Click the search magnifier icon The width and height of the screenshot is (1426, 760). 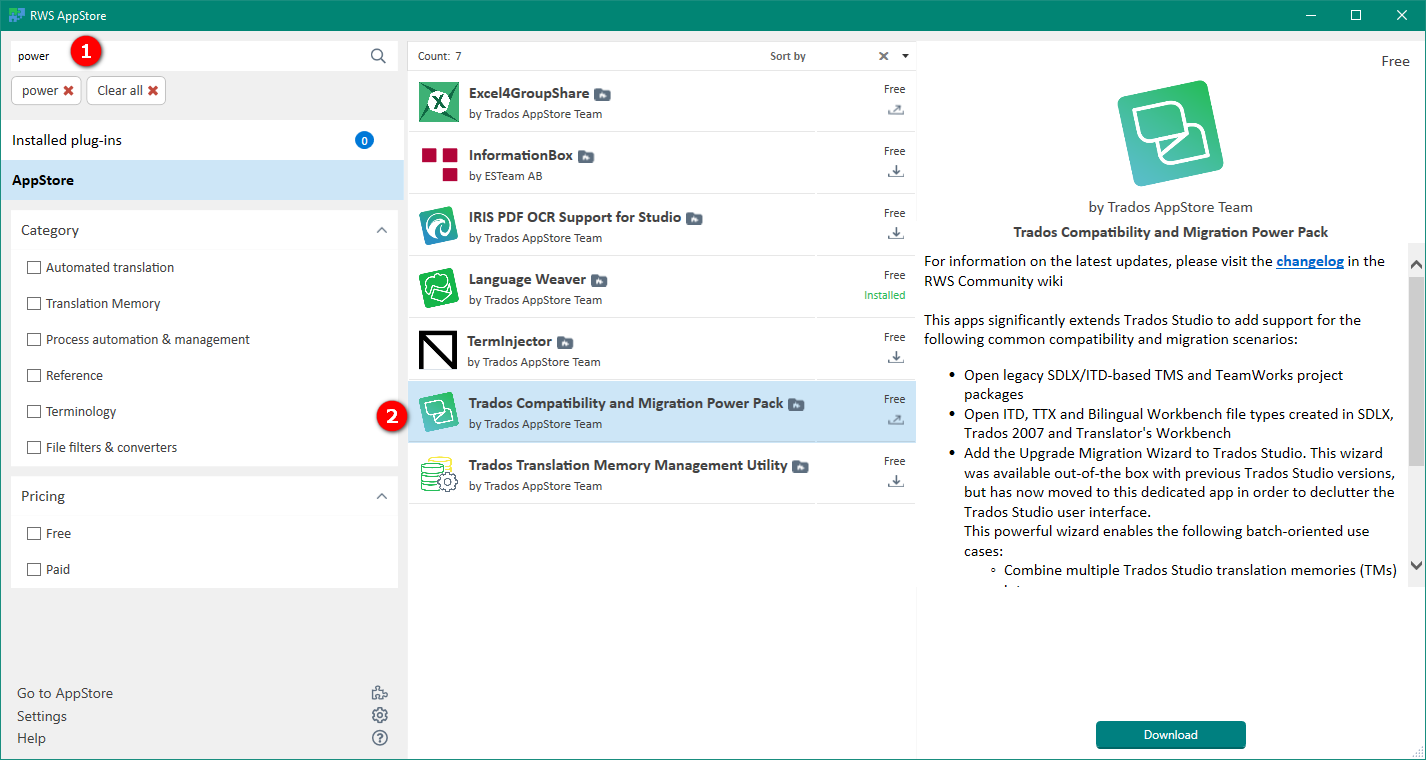click(378, 56)
